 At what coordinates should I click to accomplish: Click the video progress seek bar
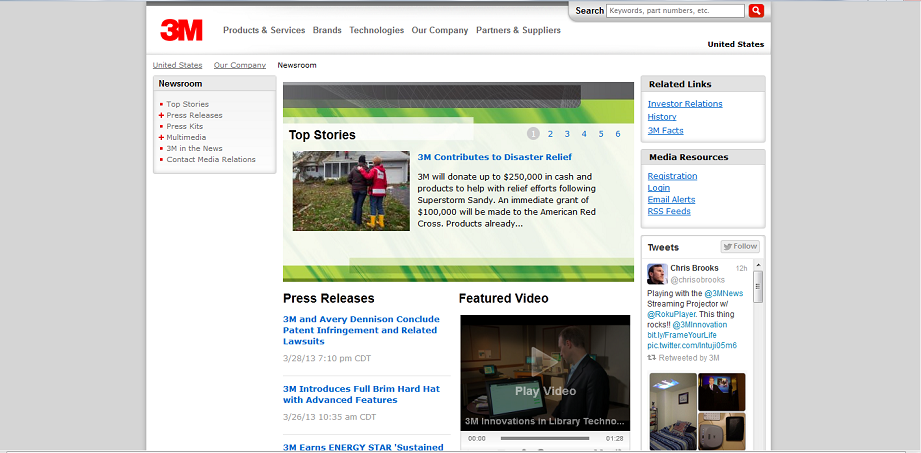point(545,438)
